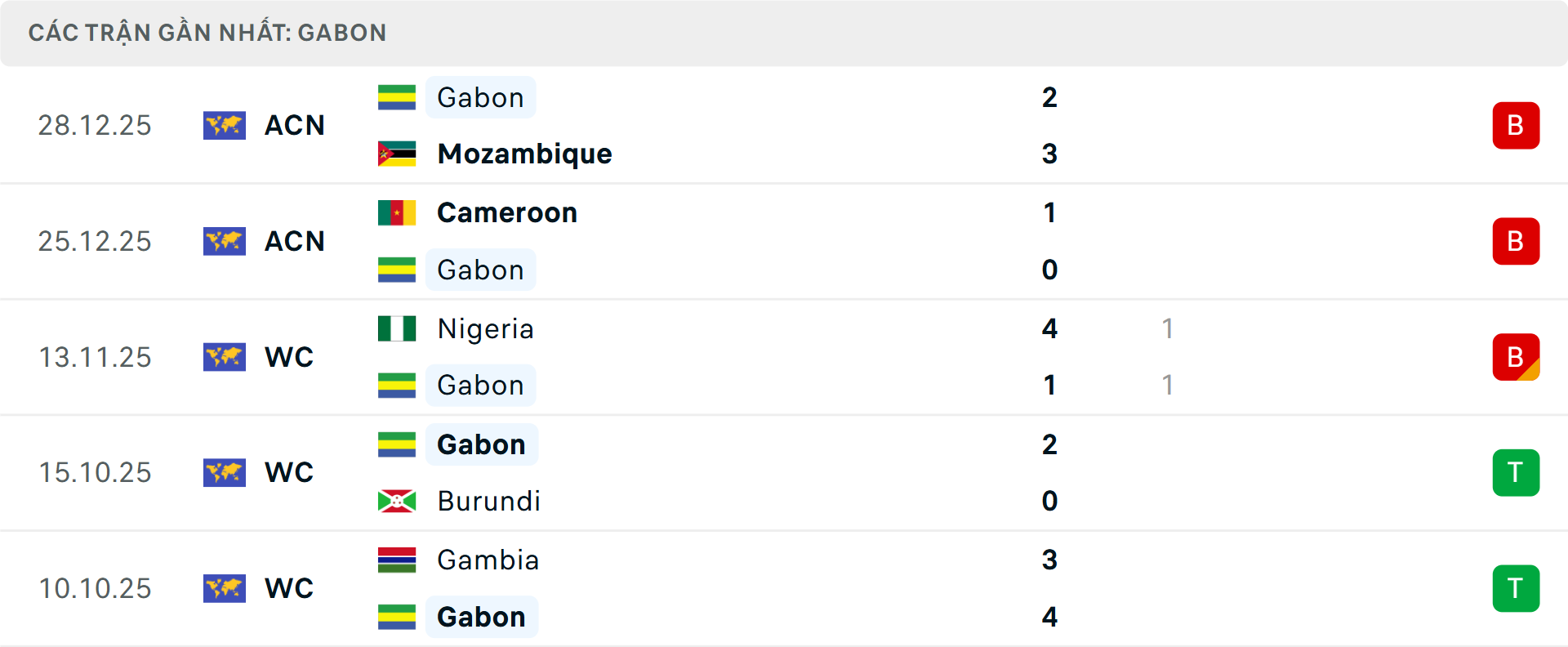This screenshot has height=647, width=1568.
Task: Toggle the green T badge for the Burundi match
Action: click(1516, 472)
